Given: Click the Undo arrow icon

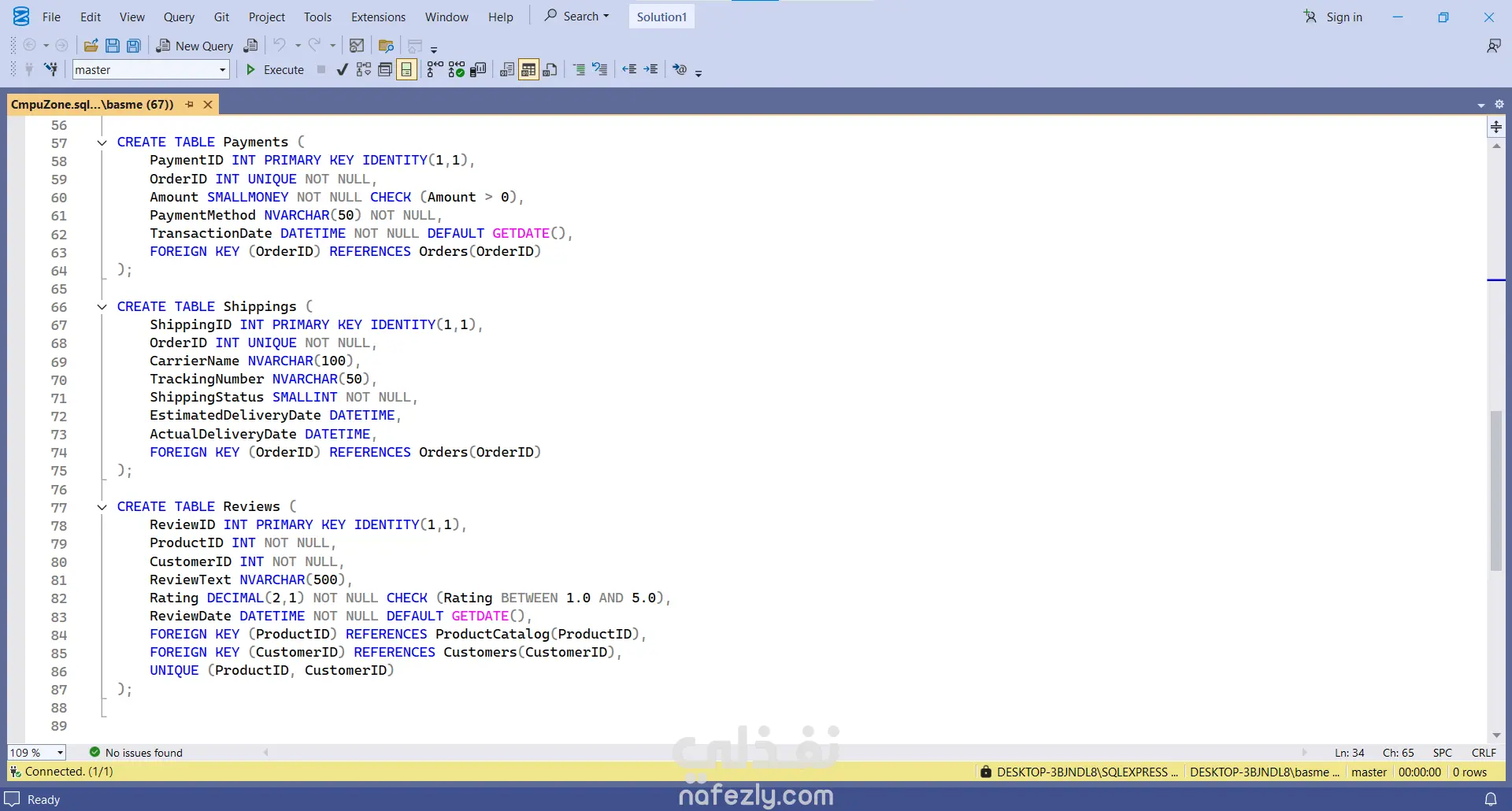Looking at the screenshot, I should (x=280, y=46).
